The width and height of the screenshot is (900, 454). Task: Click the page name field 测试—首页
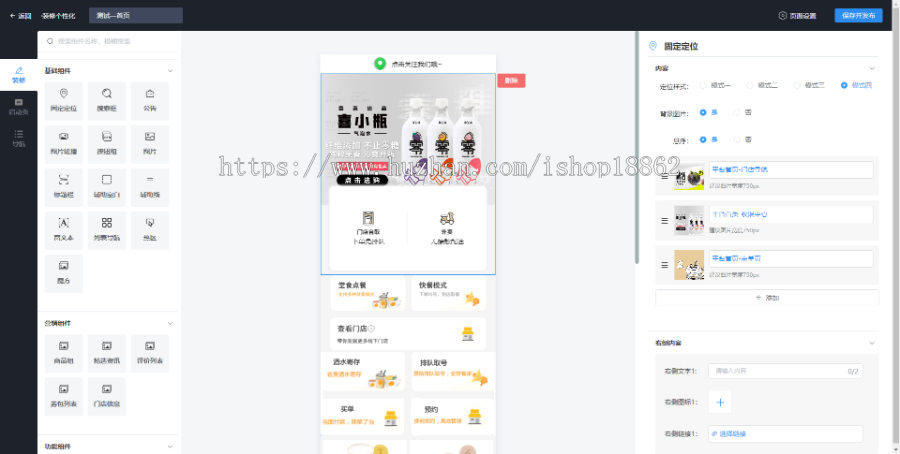tap(136, 15)
